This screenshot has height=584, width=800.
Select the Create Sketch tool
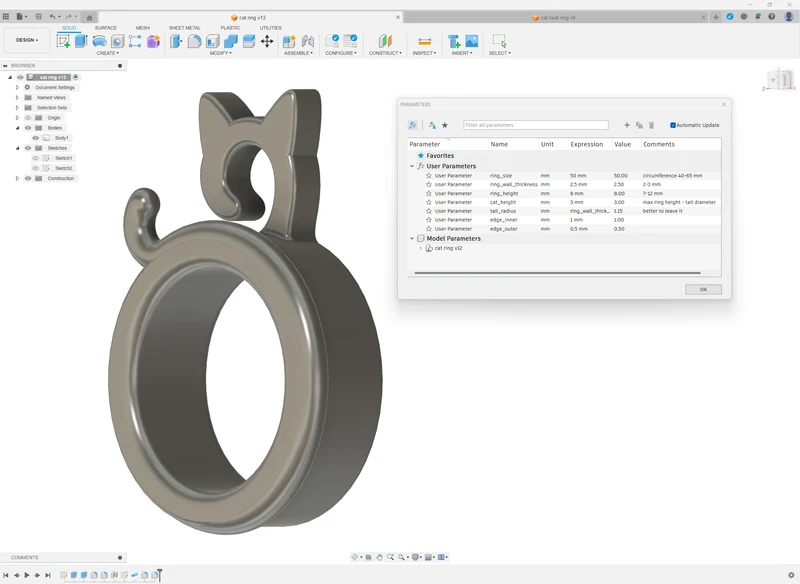[63, 41]
